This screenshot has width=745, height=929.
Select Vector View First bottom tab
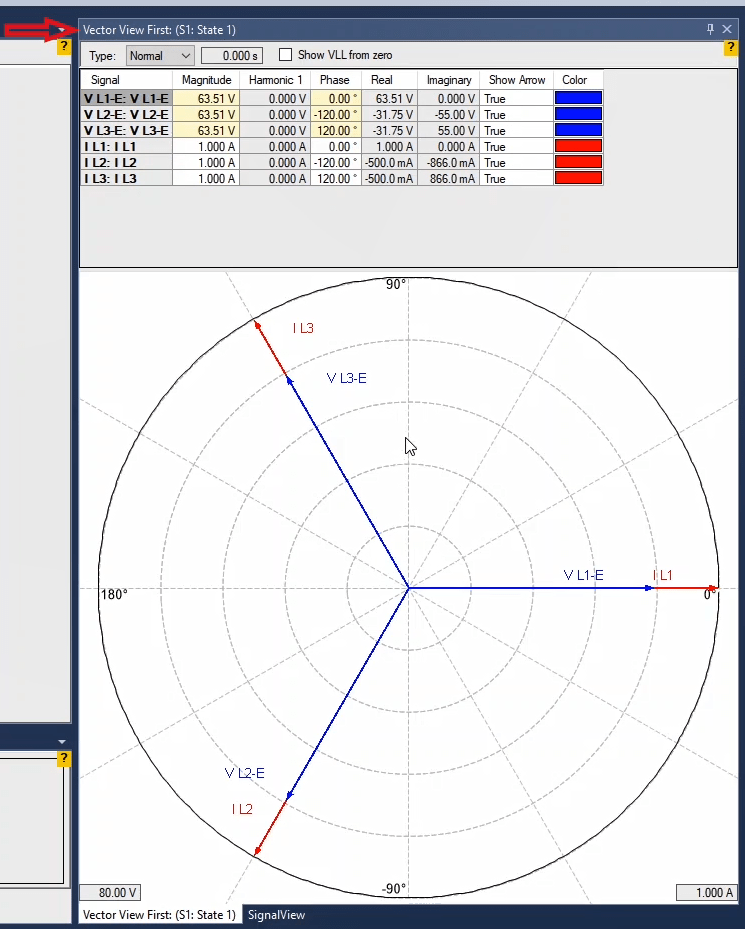point(160,915)
